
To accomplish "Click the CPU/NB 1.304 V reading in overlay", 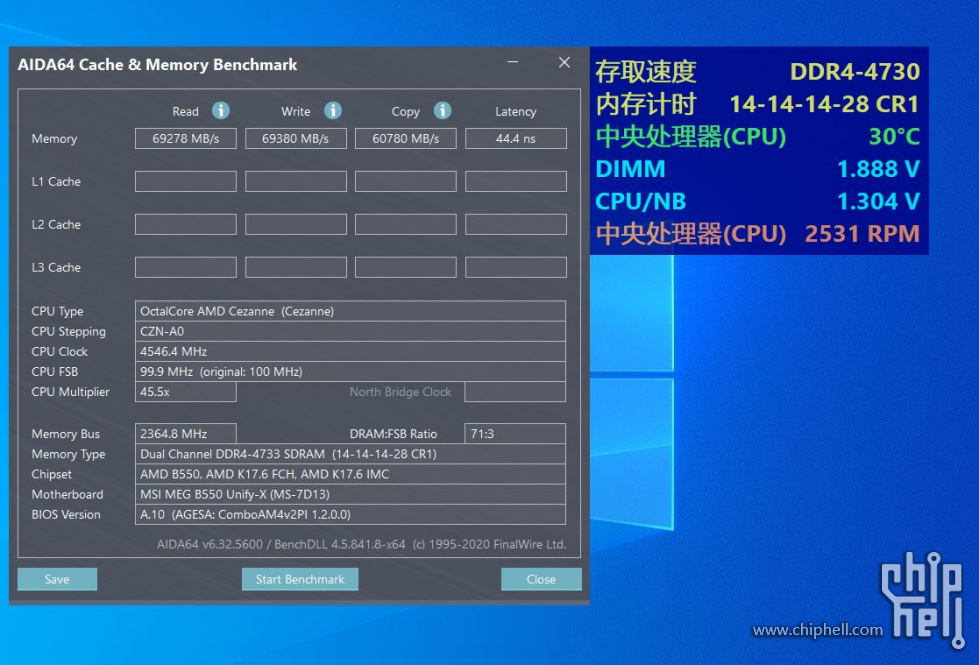I will tap(878, 201).
